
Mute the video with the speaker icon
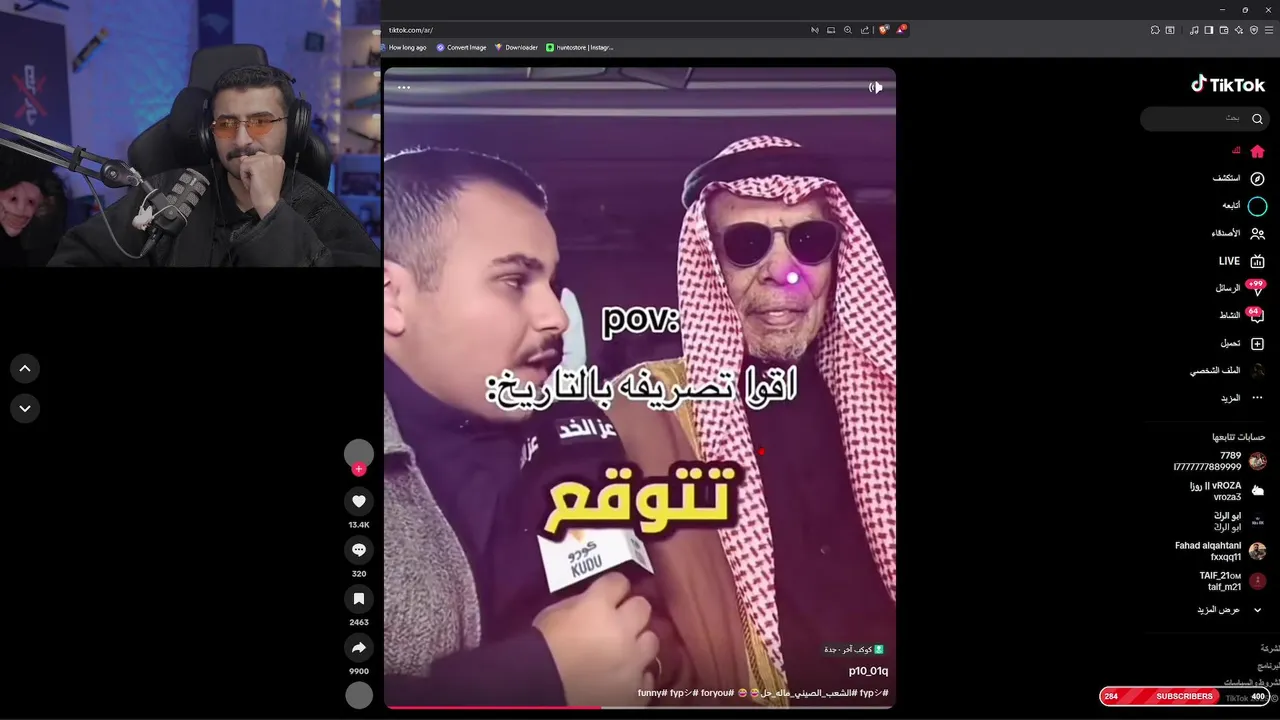coord(876,87)
